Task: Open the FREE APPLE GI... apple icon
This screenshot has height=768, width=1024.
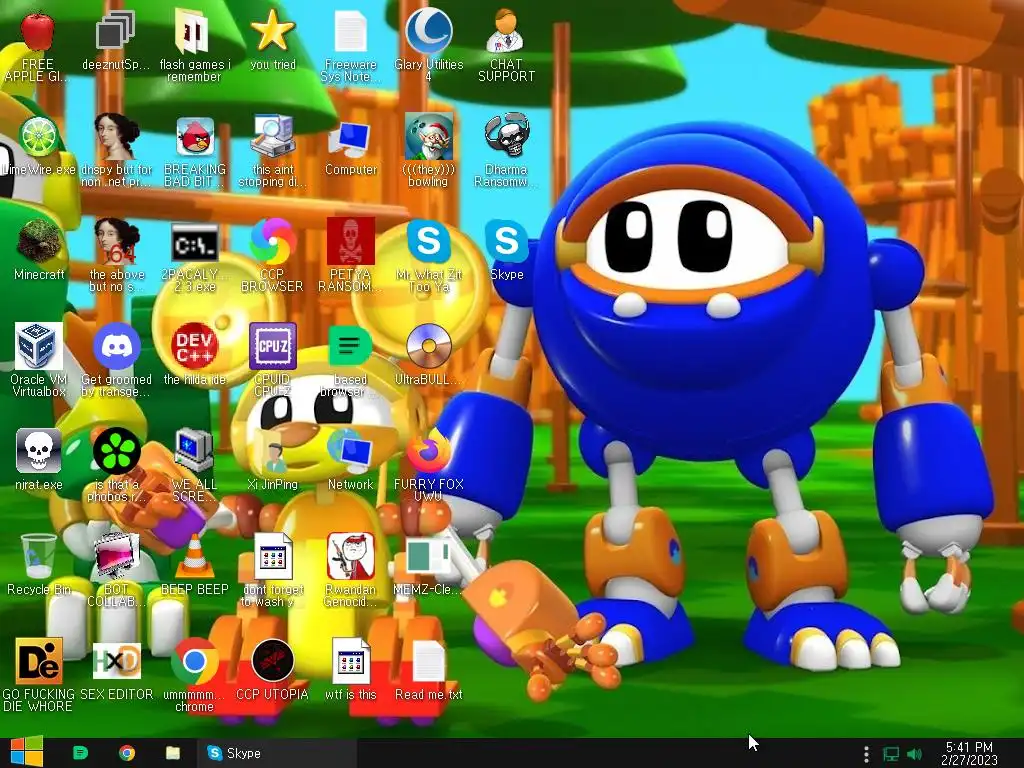Action: [x=38, y=31]
